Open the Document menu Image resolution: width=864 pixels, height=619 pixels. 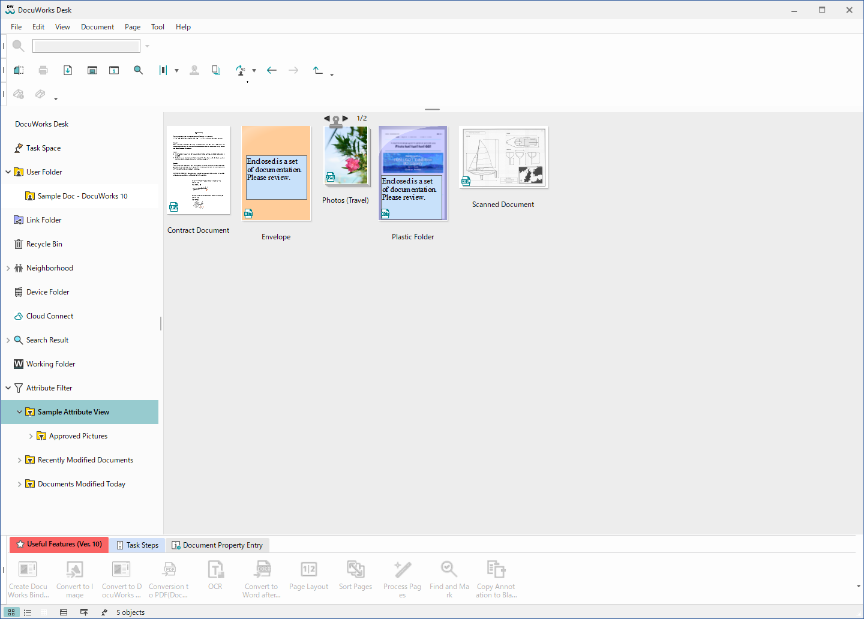(97, 27)
